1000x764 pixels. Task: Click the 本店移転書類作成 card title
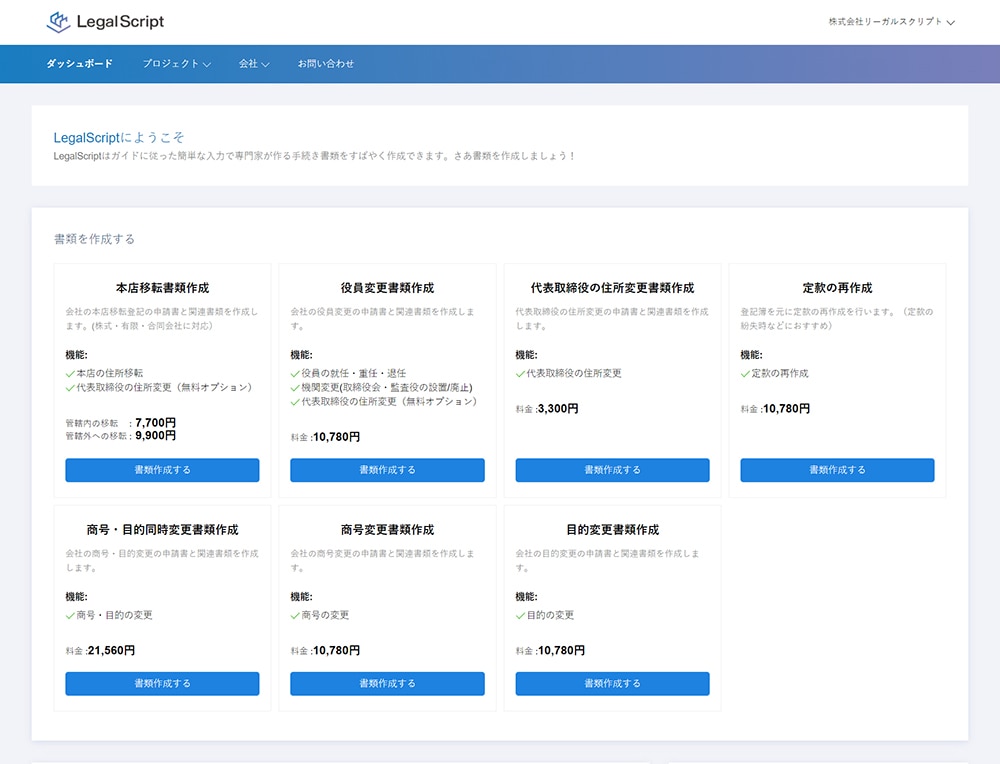(x=162, y=288)
